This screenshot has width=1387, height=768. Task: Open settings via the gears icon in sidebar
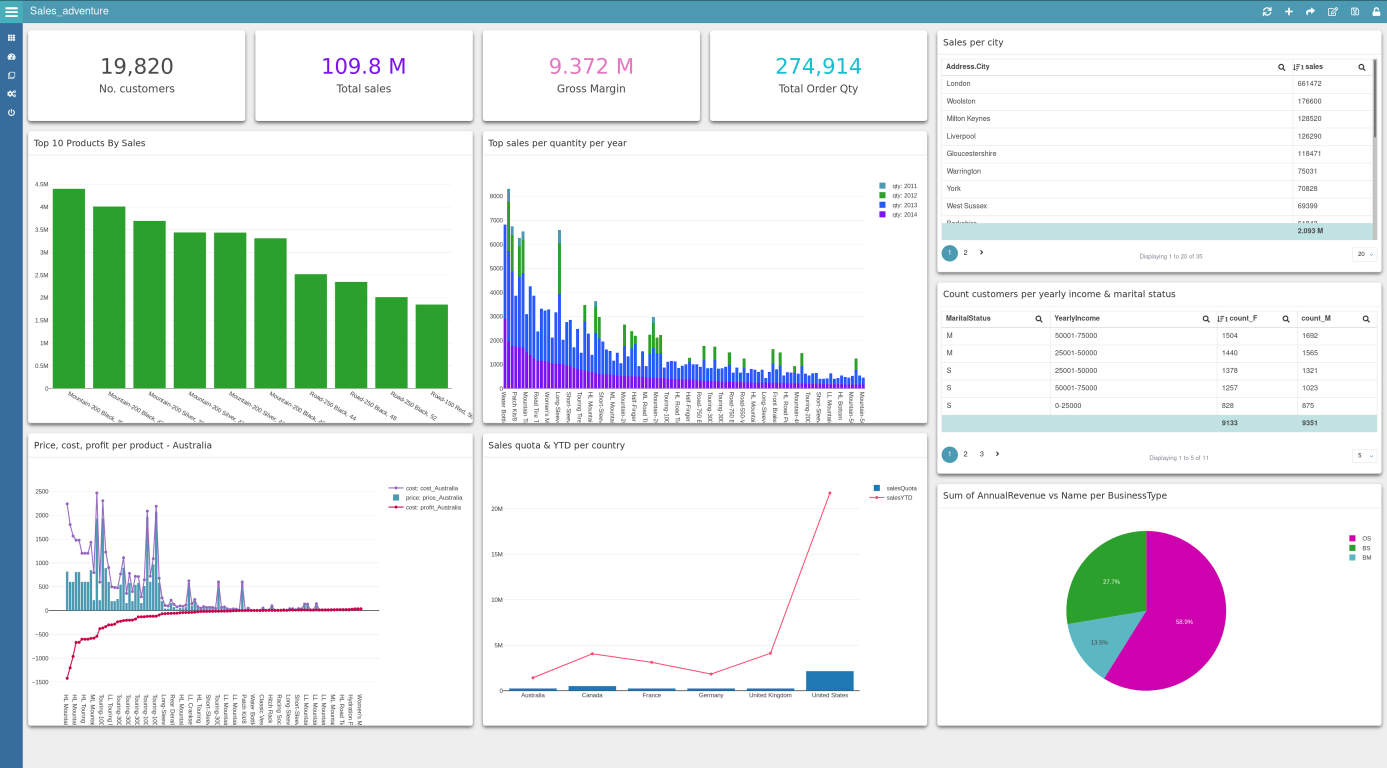[x=10, y=93]
